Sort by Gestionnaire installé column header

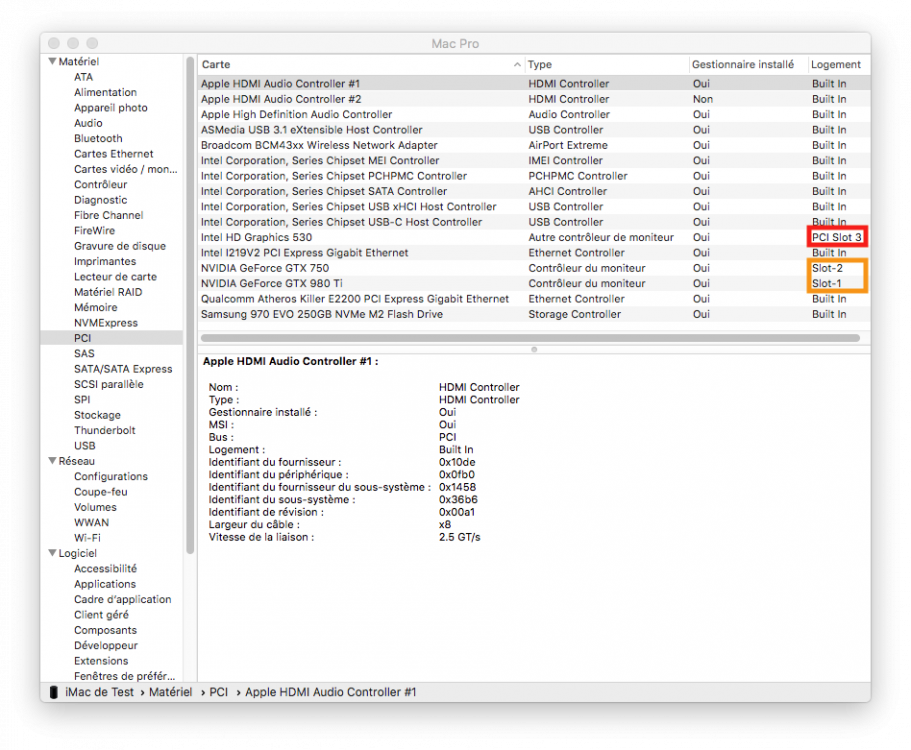pyautogui.click(x=743, y=64)
